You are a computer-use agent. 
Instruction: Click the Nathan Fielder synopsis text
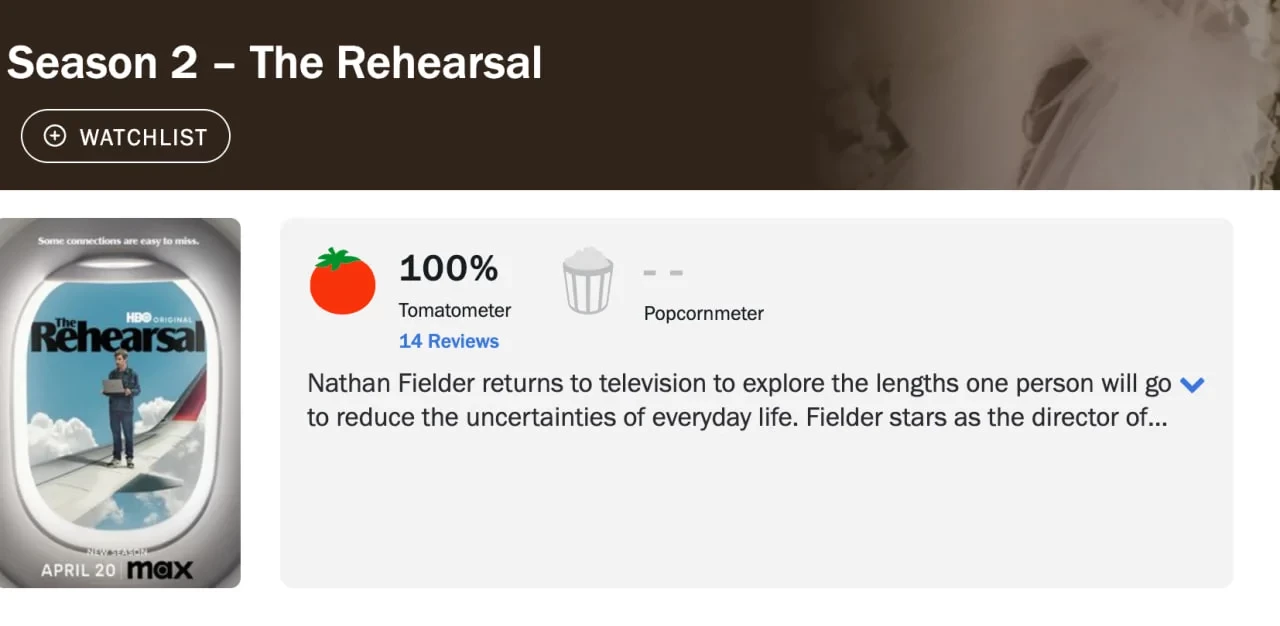point(737,400)
